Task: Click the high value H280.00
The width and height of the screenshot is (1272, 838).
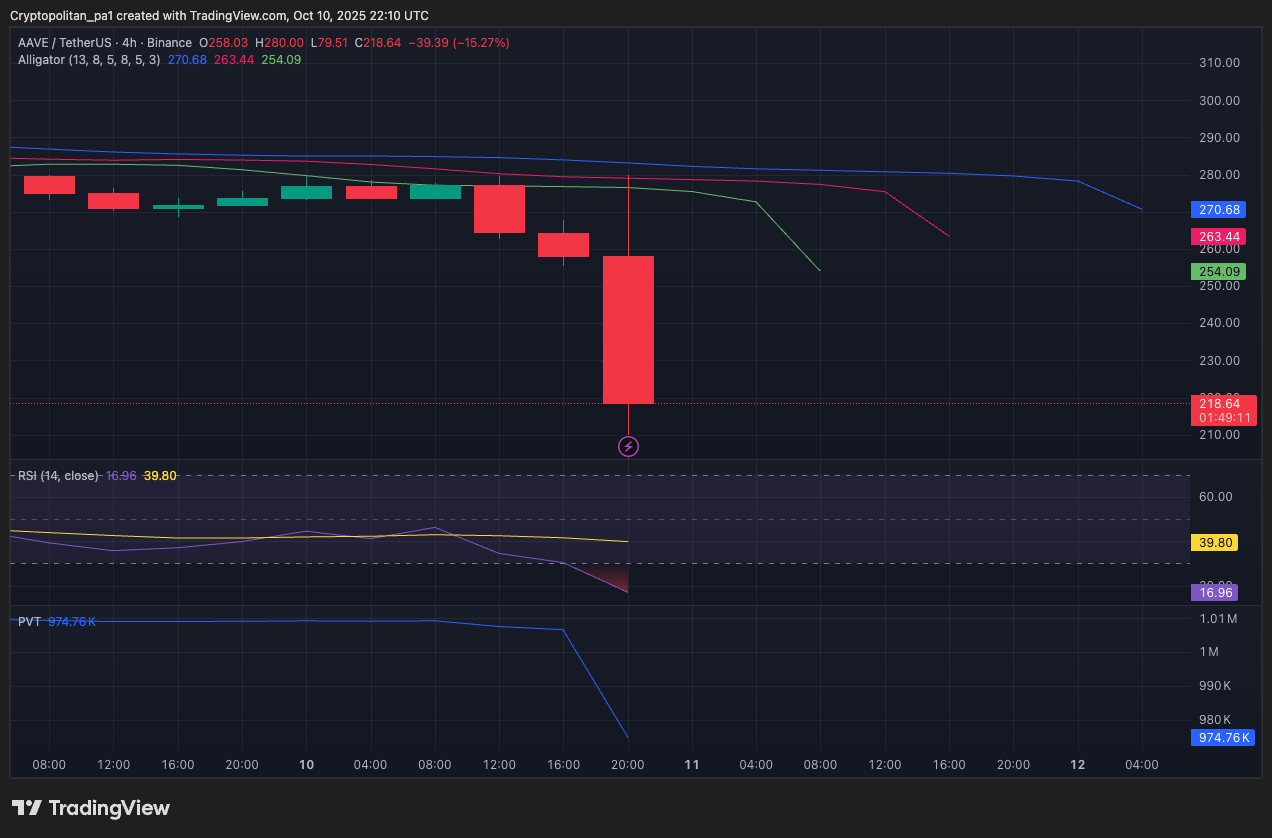Action: pyautogui.click(x=279, y=43)
